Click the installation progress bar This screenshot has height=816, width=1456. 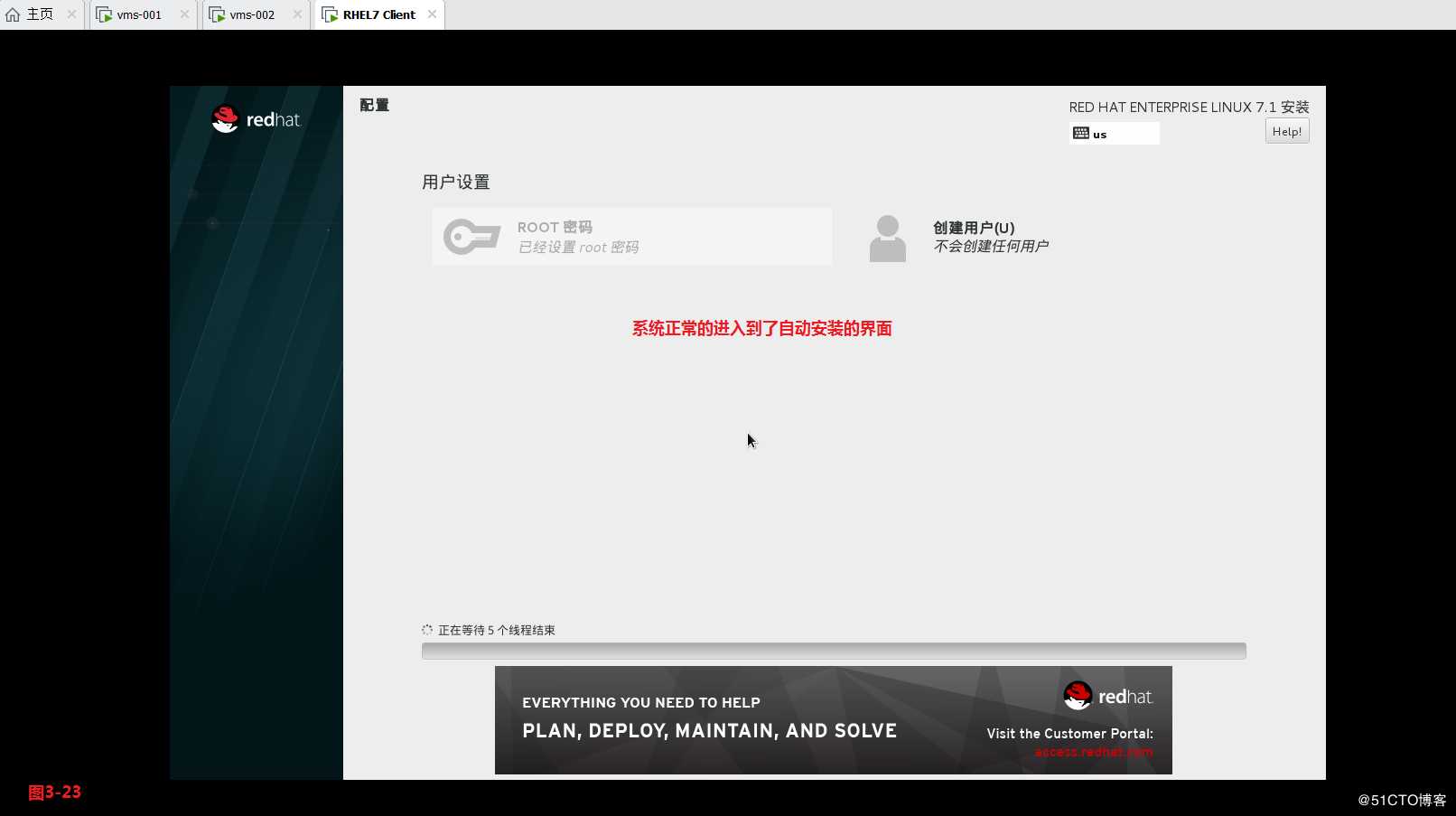tap(834, 651)
